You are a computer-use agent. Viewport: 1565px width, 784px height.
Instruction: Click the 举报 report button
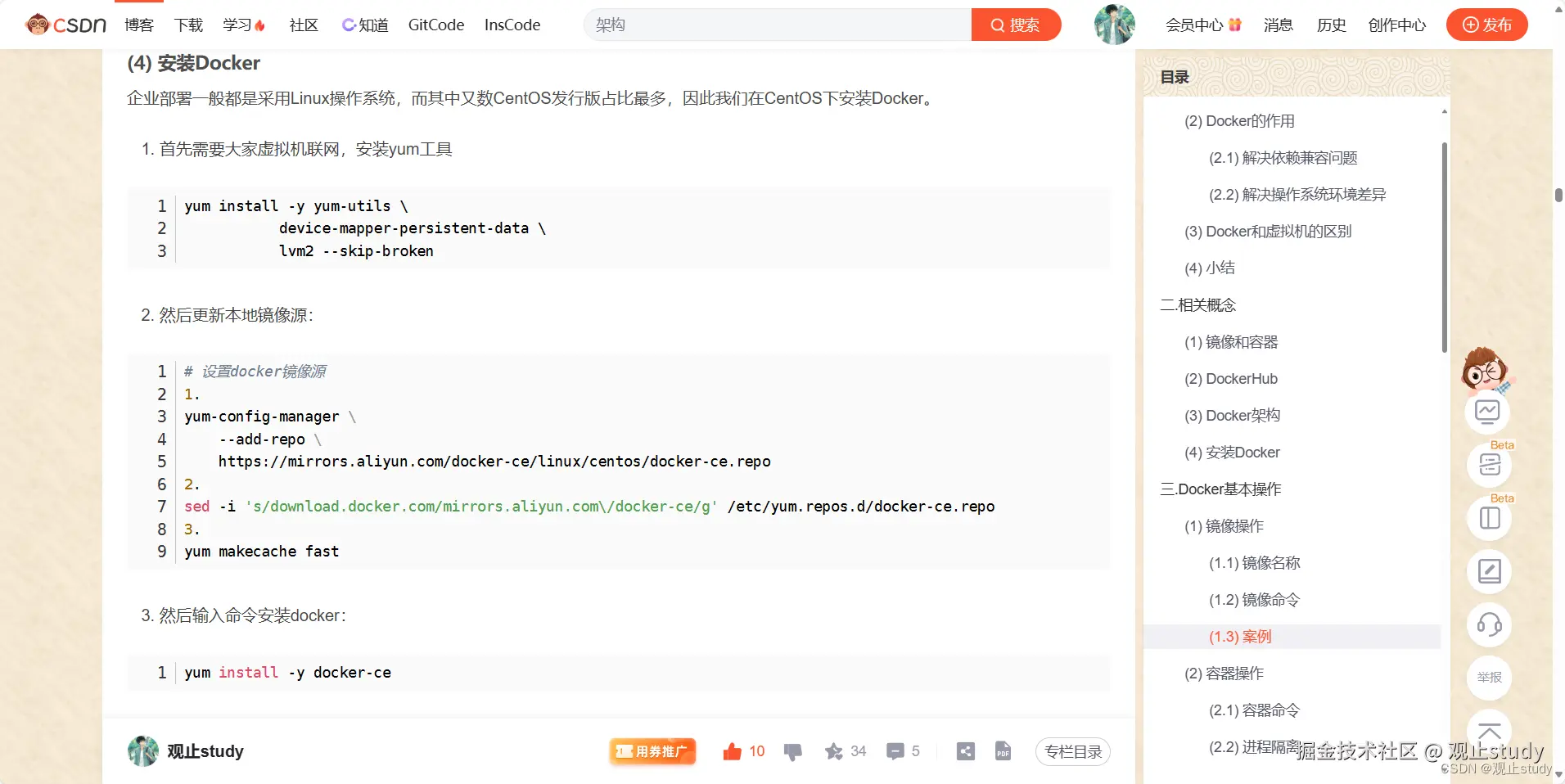click(1489, 678)
